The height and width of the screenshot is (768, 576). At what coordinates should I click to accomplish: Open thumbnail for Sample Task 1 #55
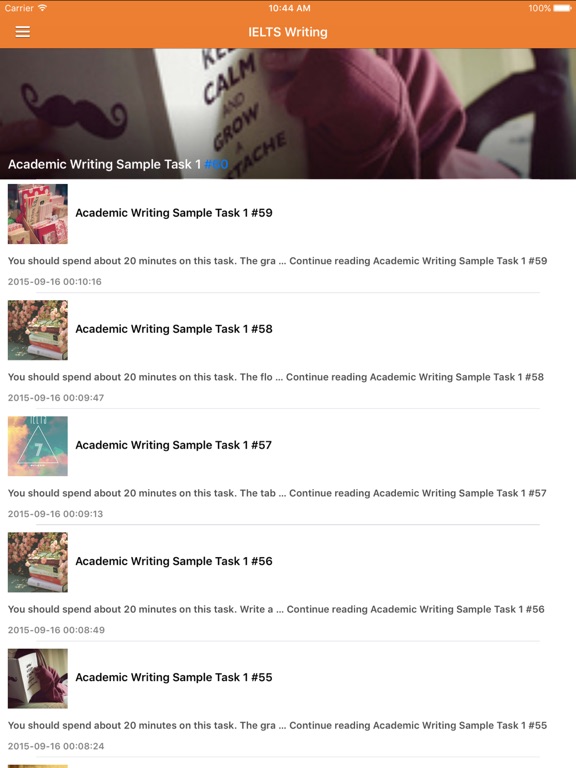coord(38,678)
